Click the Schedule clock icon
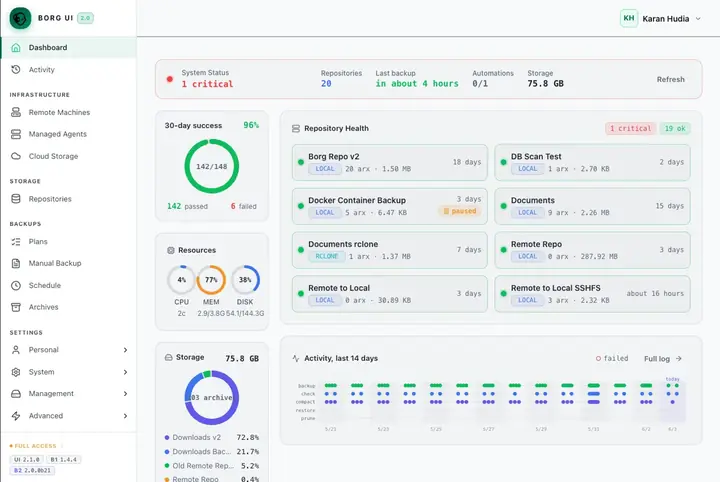The width and height of the screenshot is (720, 482). click(16, 286)
